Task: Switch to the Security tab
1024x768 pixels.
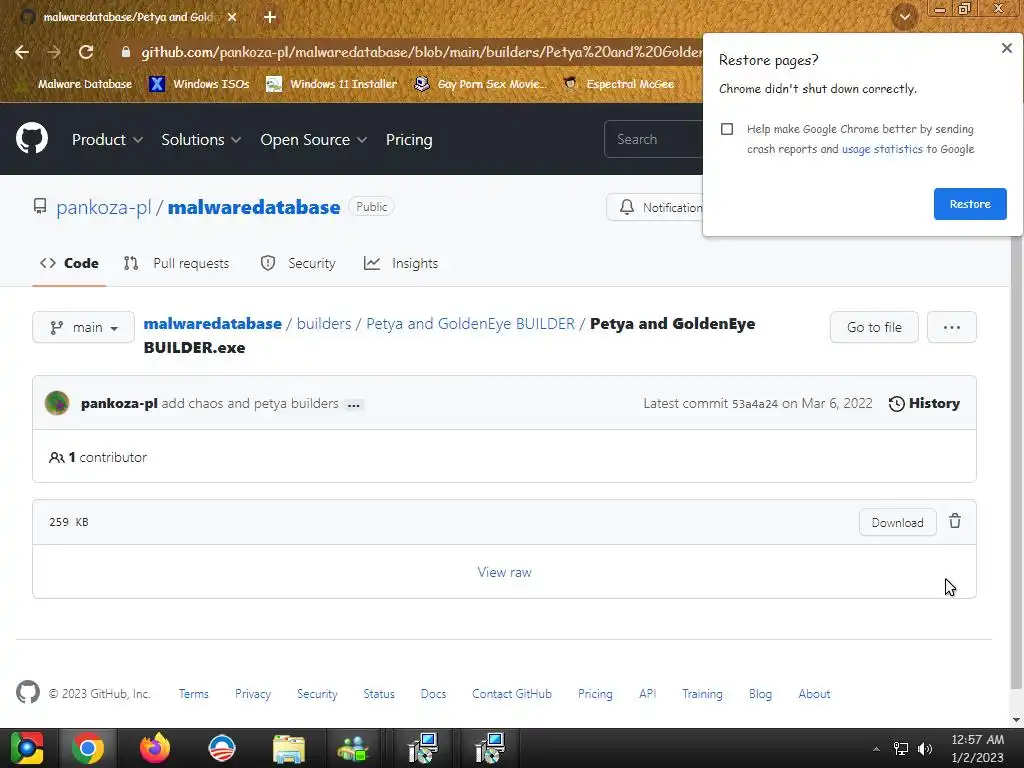Action: (x=298, y=263)
